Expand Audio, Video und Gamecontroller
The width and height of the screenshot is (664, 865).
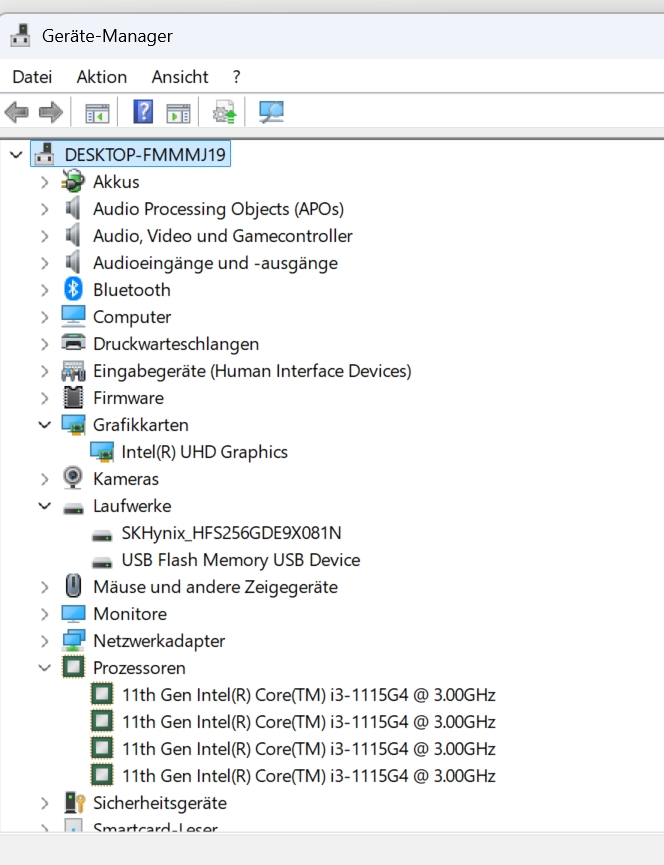tap(45, 236)
